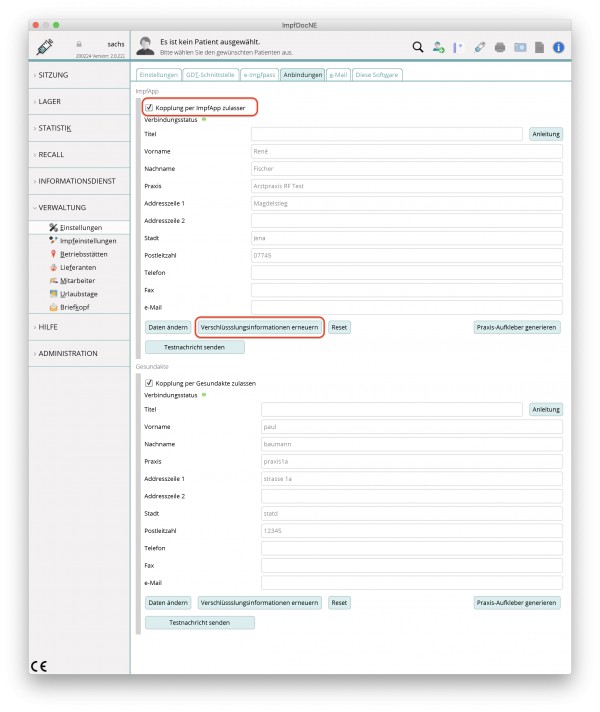Viewport: 600px width, 712px height.
Task: Click the gray document icon in toolbar
Action: (x=539, y=47)
